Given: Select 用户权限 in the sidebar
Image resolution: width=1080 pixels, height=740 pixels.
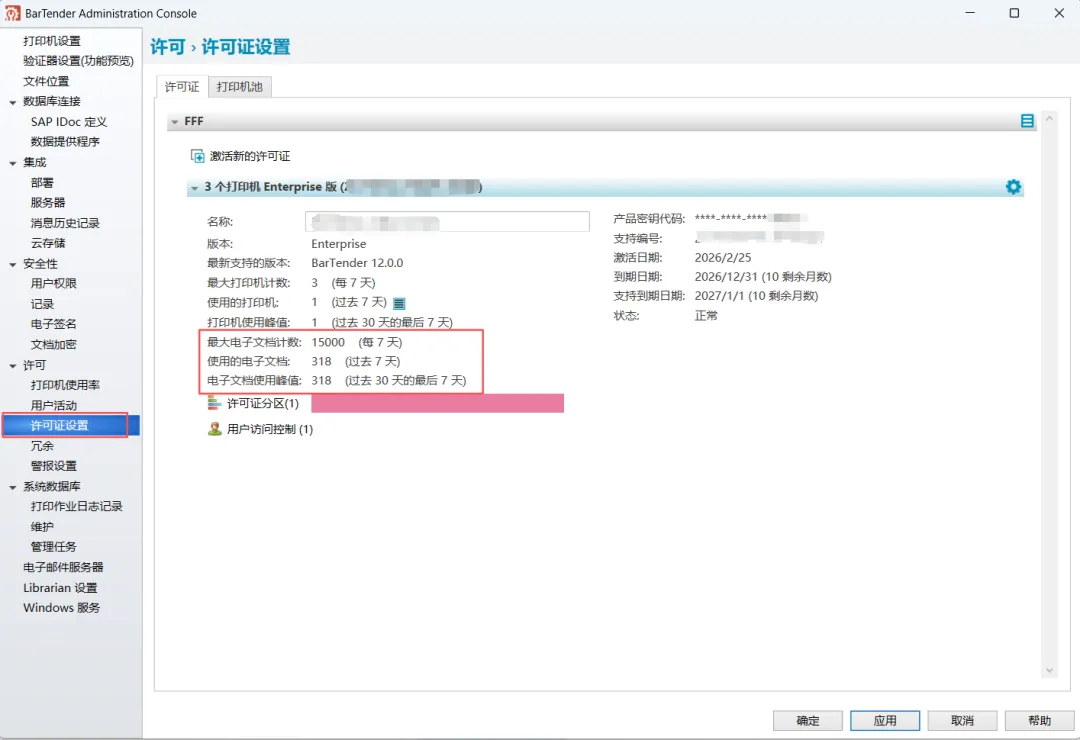Looking at the screenshot, I should point(54,284).
